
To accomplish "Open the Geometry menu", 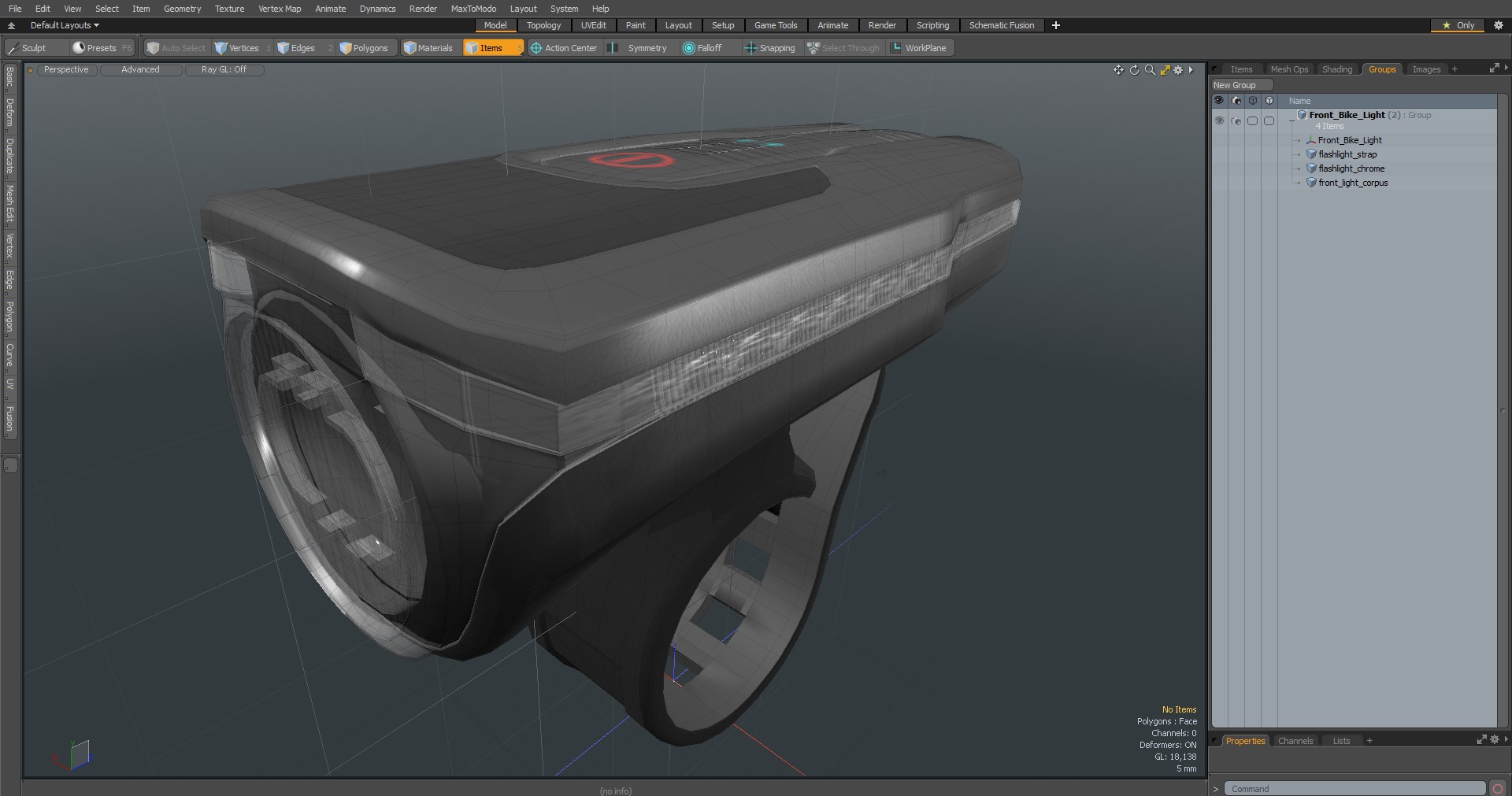I will point(182,9).
